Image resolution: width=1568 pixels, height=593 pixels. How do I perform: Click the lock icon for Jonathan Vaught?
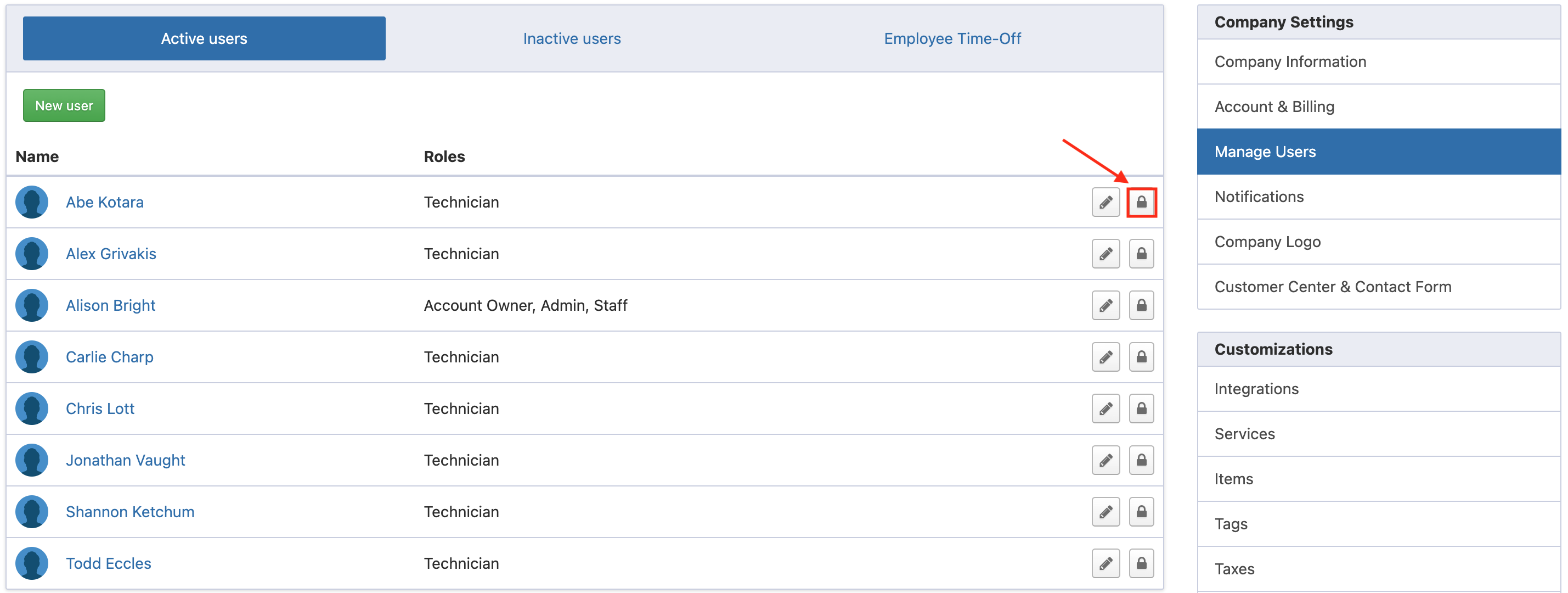point(1141,460)
